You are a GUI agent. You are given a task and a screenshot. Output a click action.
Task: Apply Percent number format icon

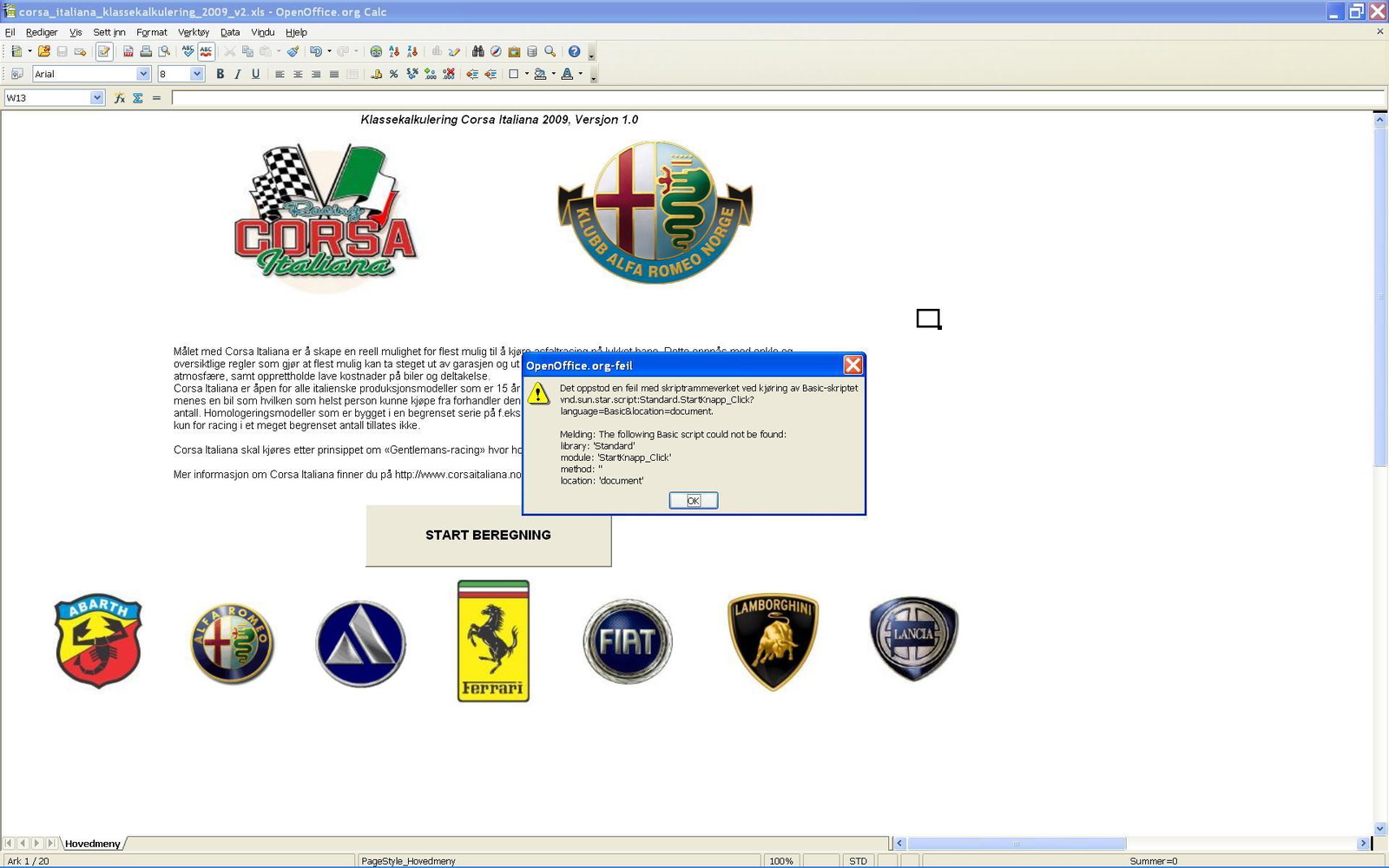click(x=394, y=75)
